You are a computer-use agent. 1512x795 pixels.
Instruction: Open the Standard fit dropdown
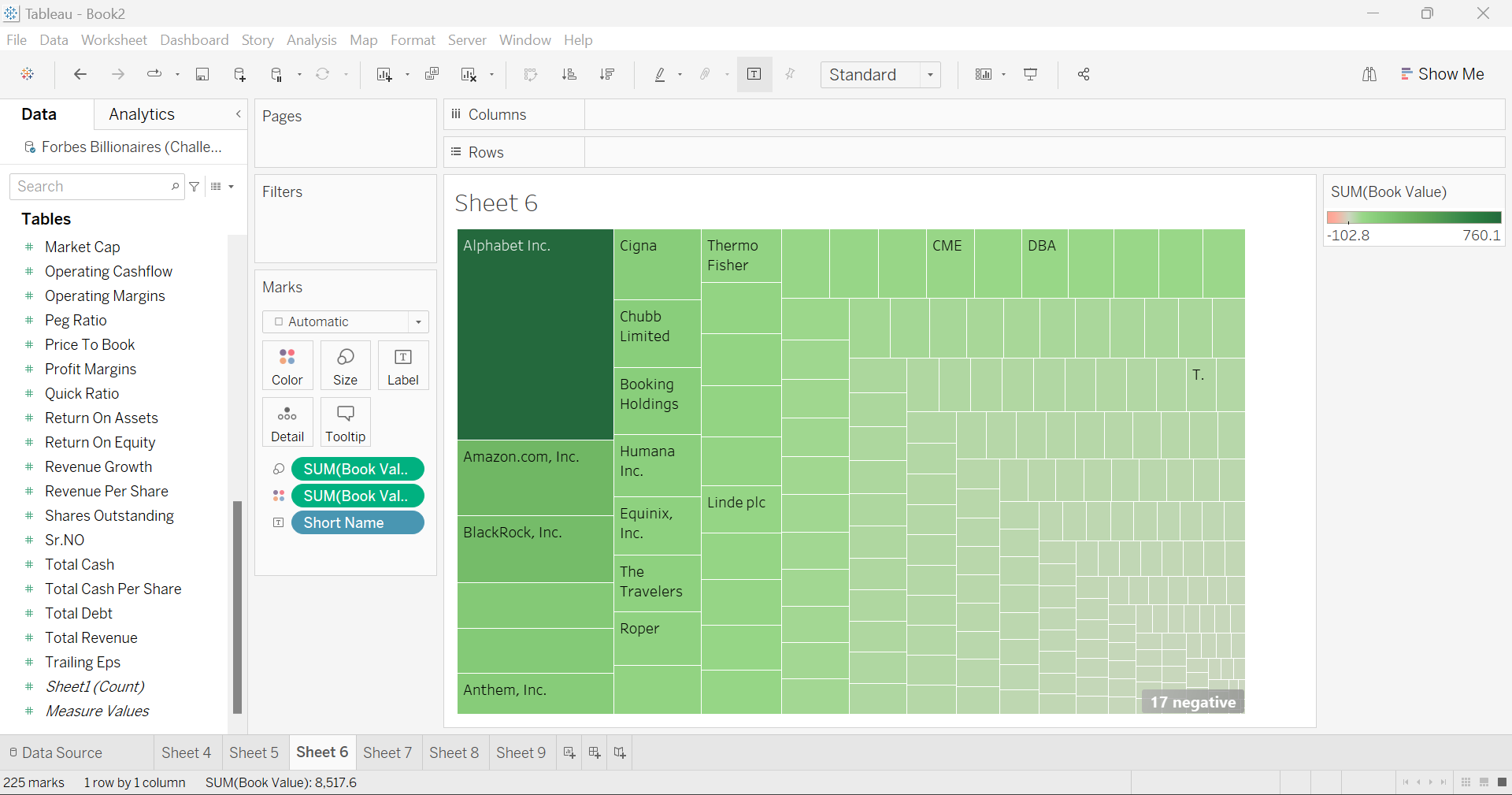coord(880,74)
